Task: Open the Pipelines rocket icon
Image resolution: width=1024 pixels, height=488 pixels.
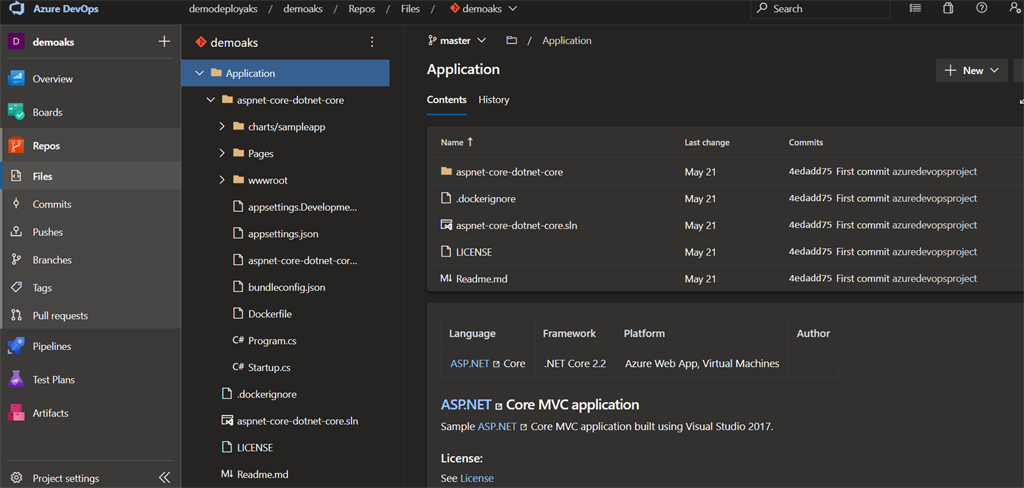Action: click(x=16, y=346)
